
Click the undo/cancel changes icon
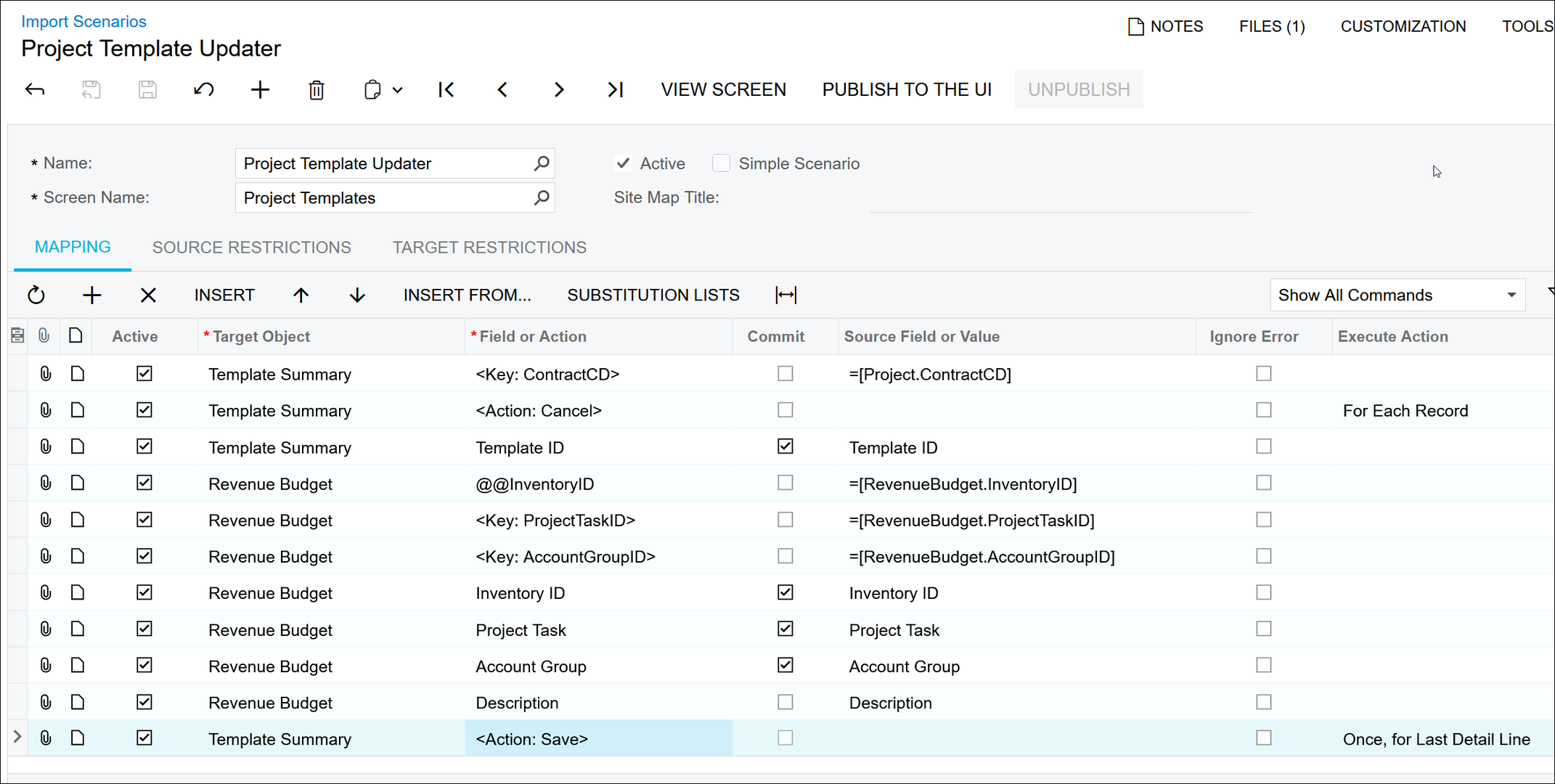204,90
